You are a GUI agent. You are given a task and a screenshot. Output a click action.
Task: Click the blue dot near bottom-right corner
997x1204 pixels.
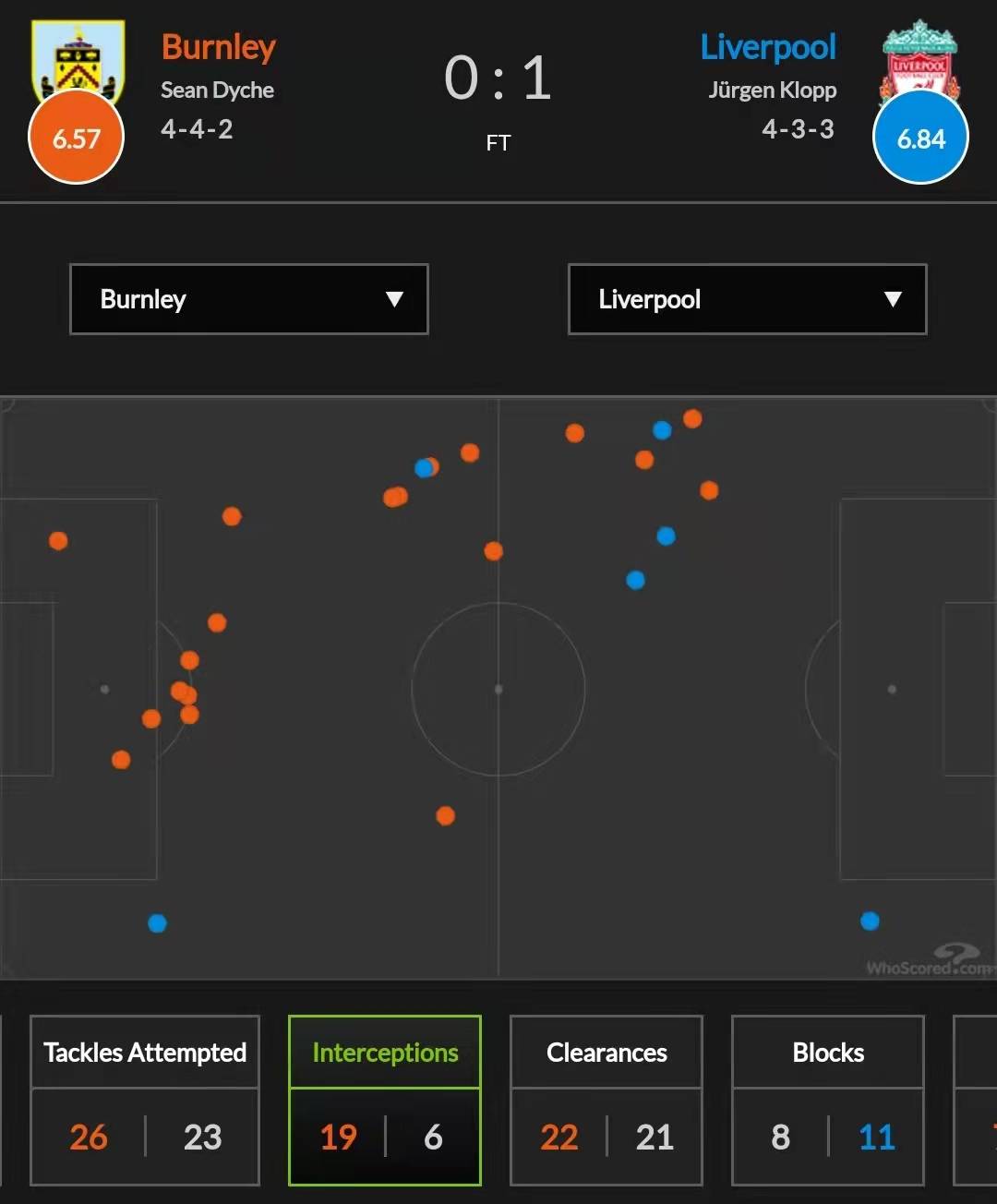pyautogui.click(x=870, y=921)
